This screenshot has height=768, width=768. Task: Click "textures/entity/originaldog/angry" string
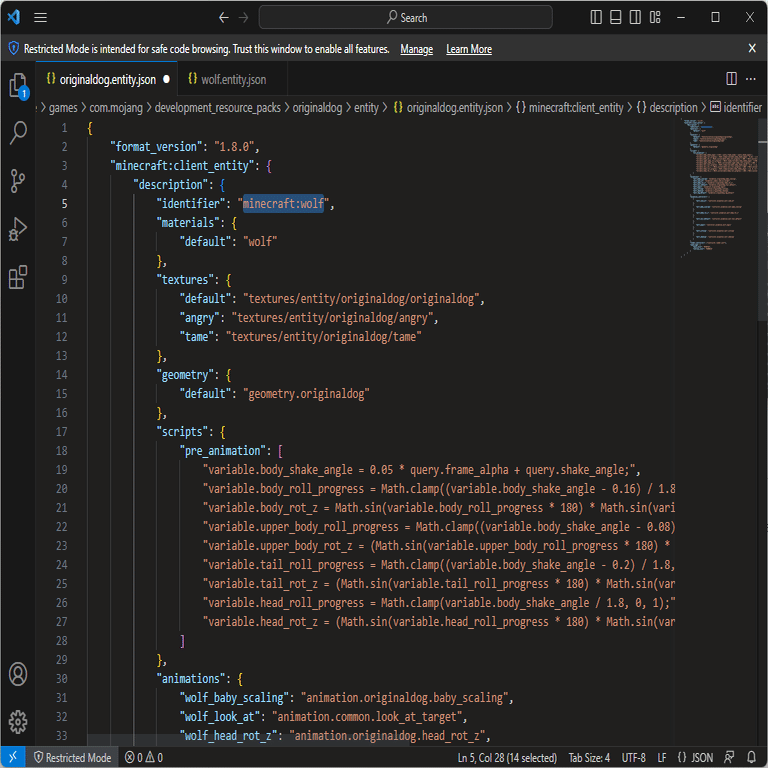click(333, 318)
